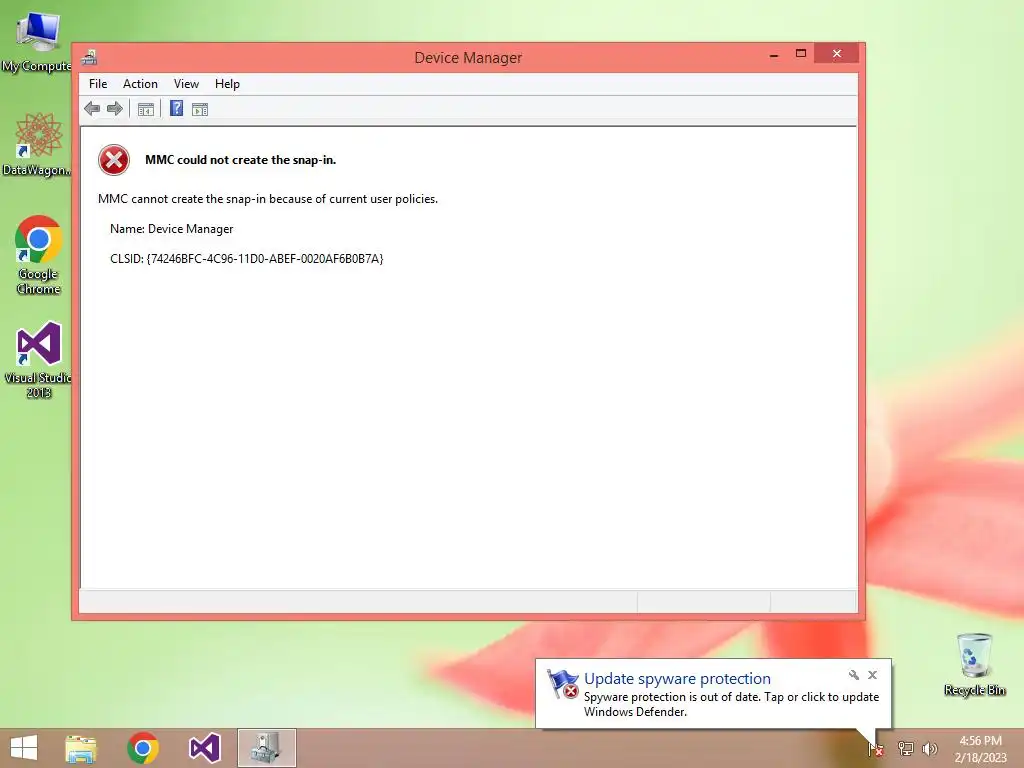1024x768 pixels.
Task: Click the Device Manager title bar icon
Action: [89, 57]
